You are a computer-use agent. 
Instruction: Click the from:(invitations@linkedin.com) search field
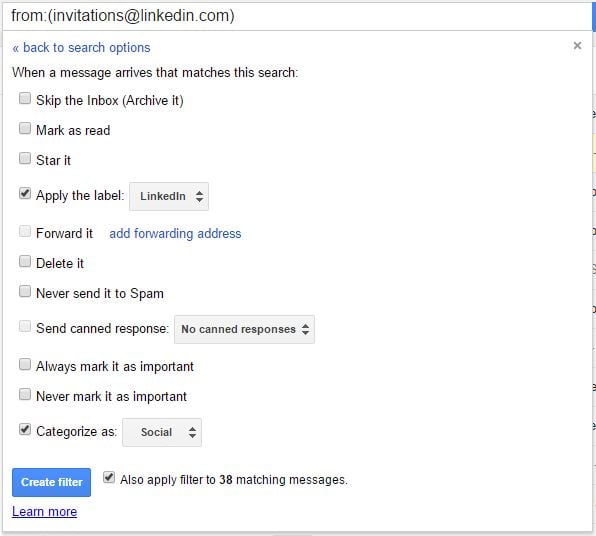pyautogui.click(x=296, y=16)
